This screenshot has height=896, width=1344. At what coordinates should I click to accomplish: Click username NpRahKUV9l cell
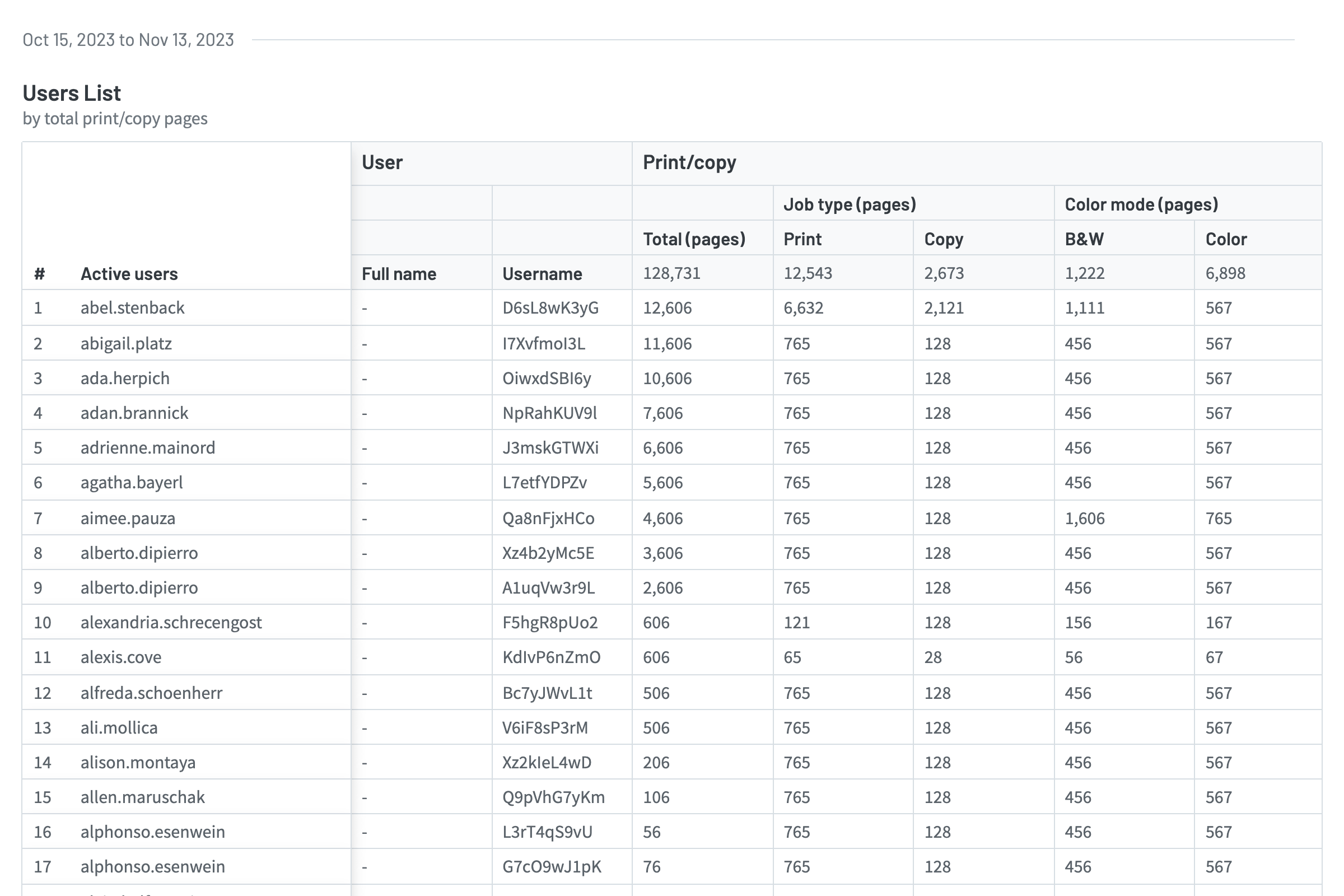coord(549,413)
